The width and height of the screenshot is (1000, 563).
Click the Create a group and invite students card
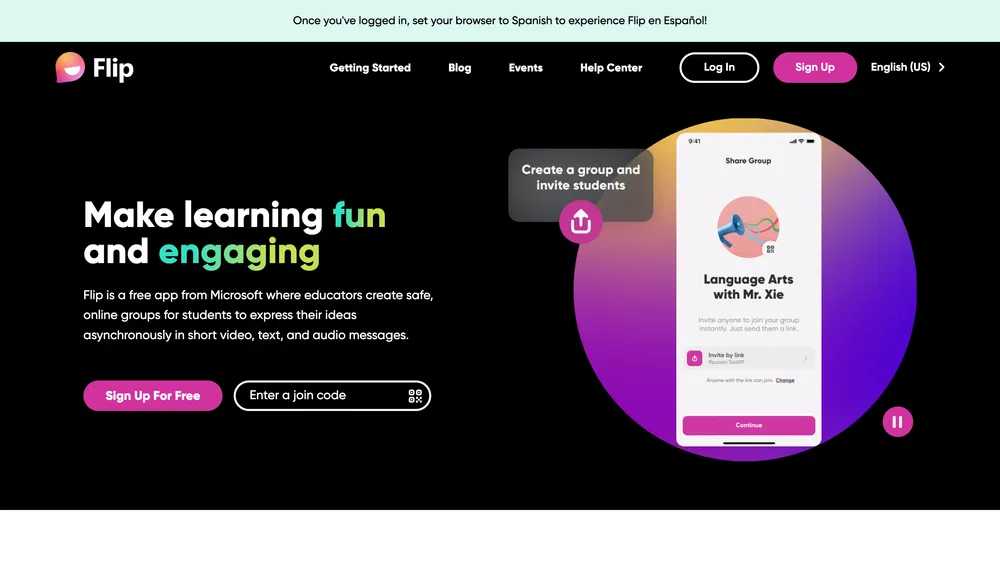click(580, 185)
